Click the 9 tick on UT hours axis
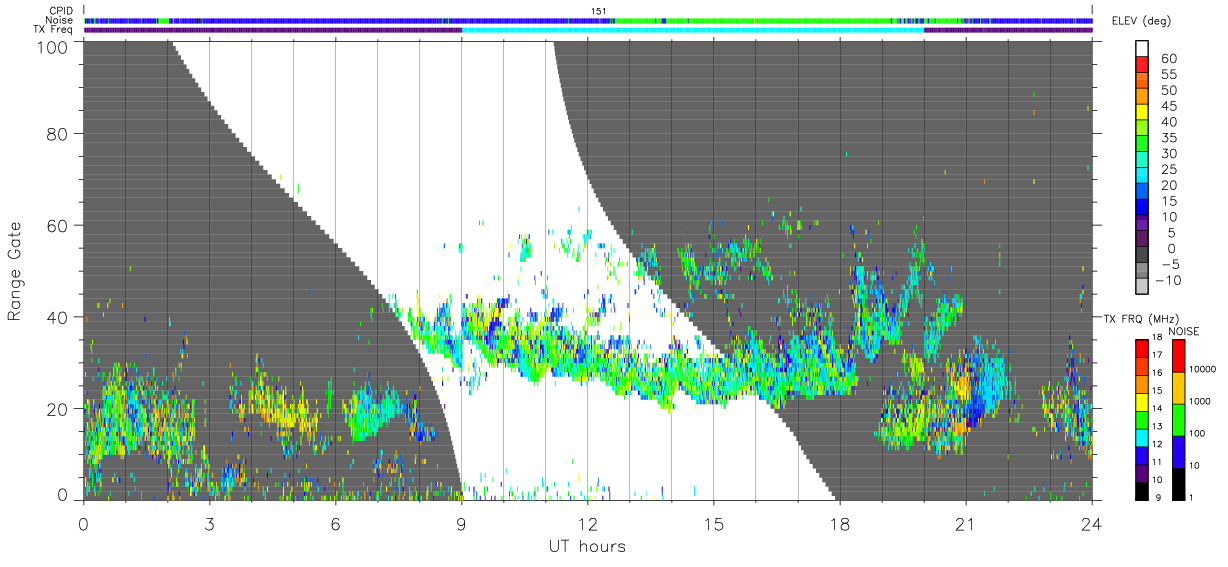The width and height of the screenshot is (1228, 567). (461, 524)
